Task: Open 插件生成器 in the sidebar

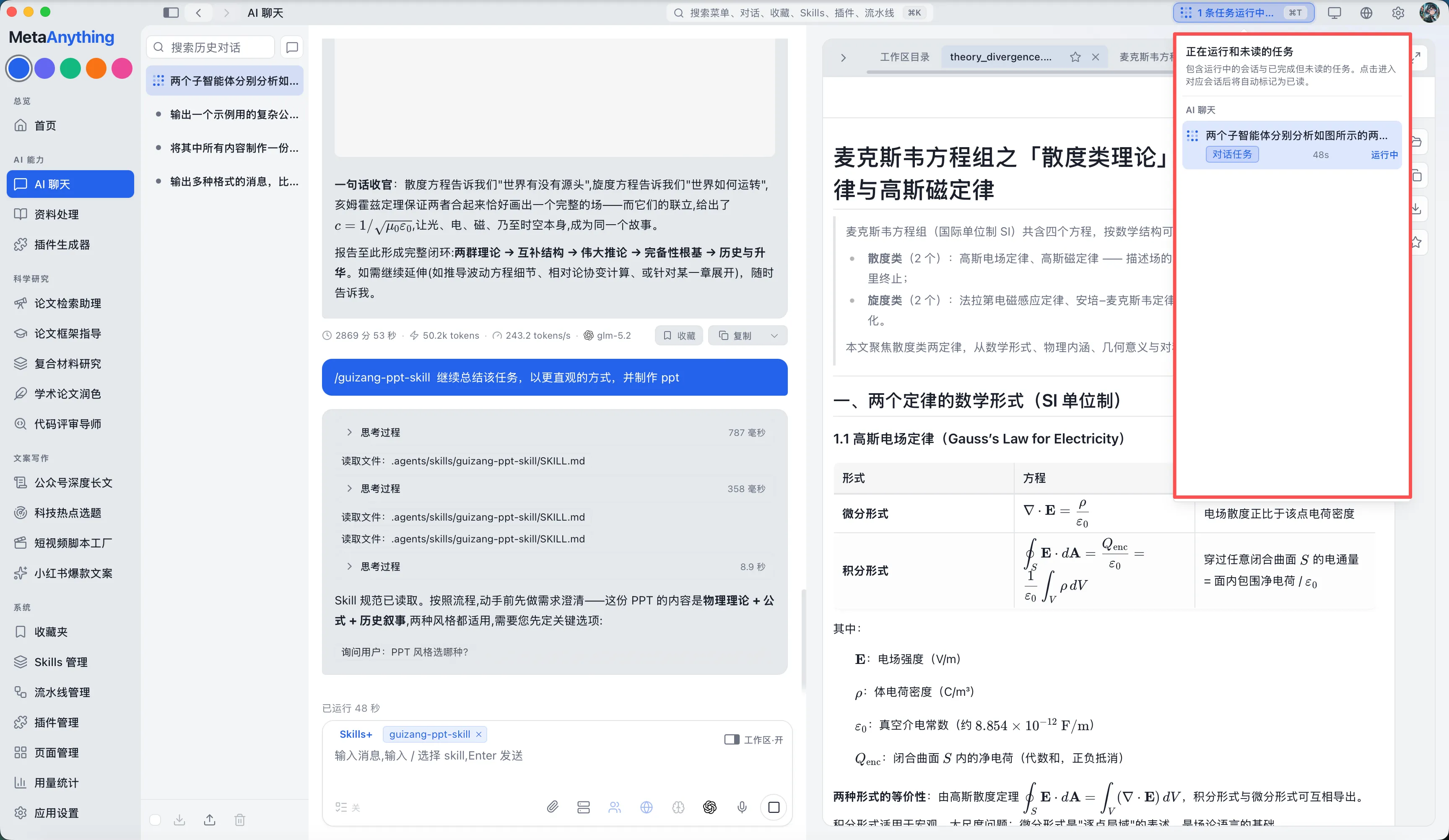Action: (70, 244)
